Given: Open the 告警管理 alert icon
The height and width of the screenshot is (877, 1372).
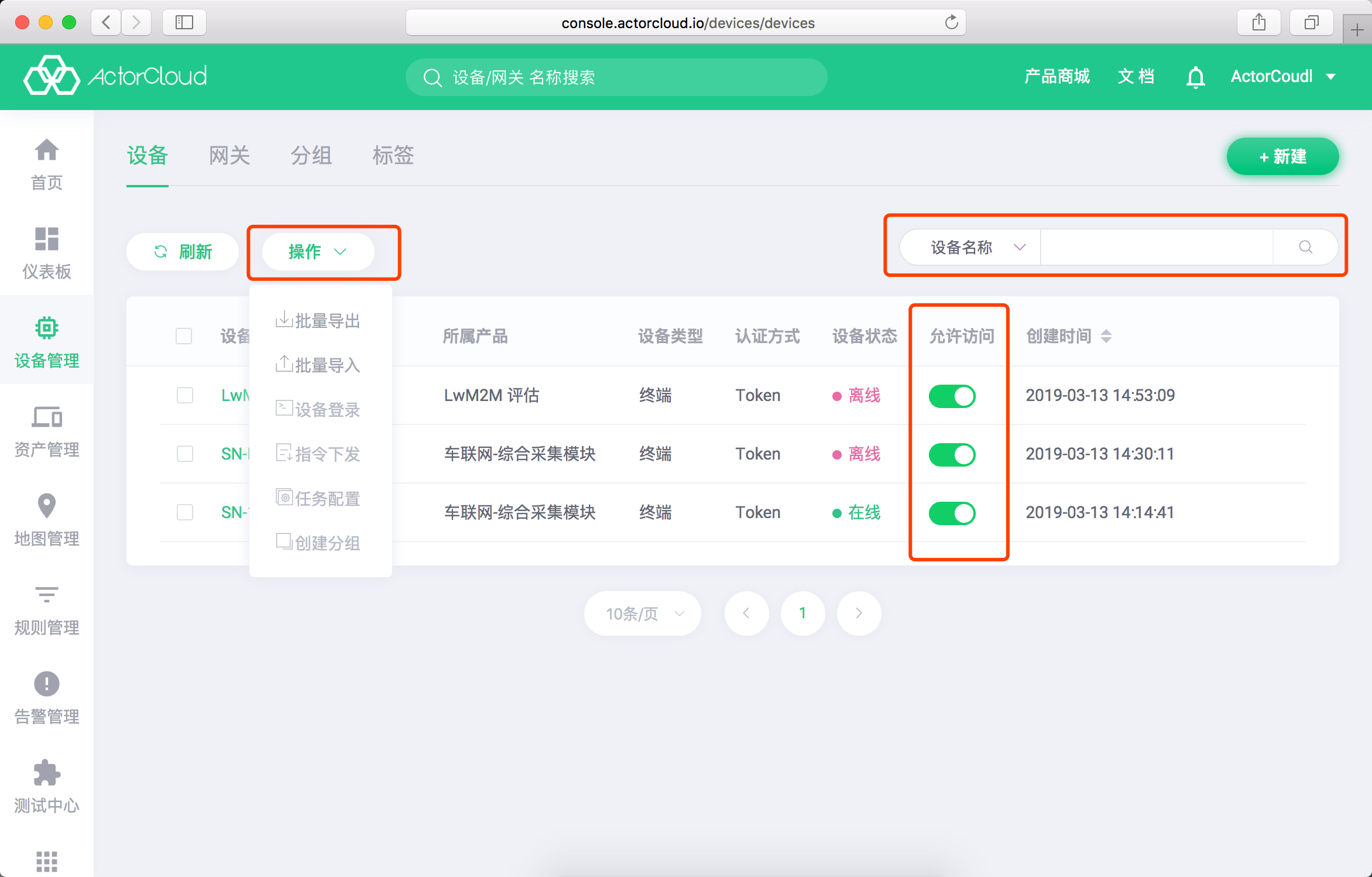Looking at the screenshot, I should 46,684.
